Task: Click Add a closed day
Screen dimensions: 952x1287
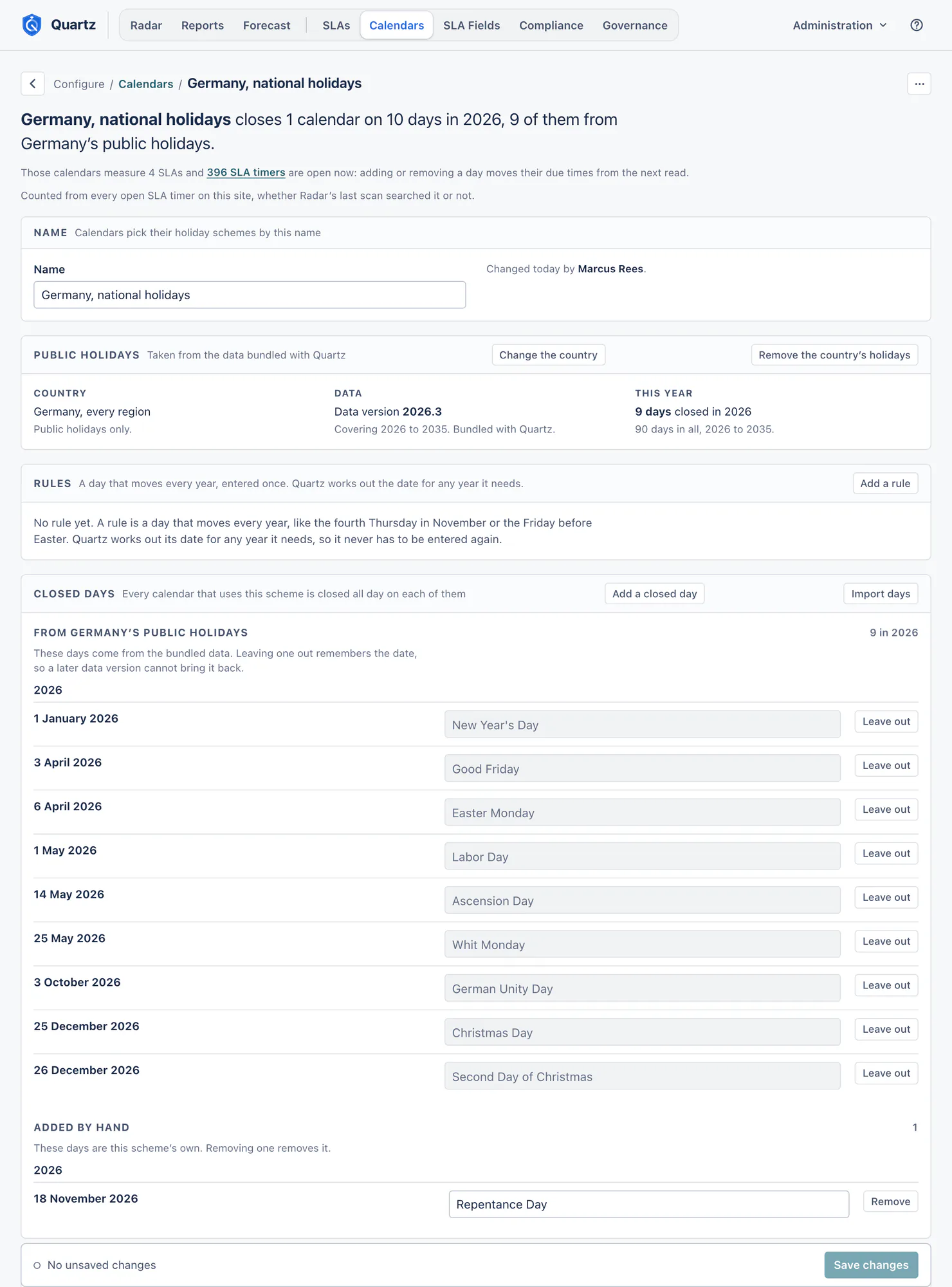Action: coord(655,594)
